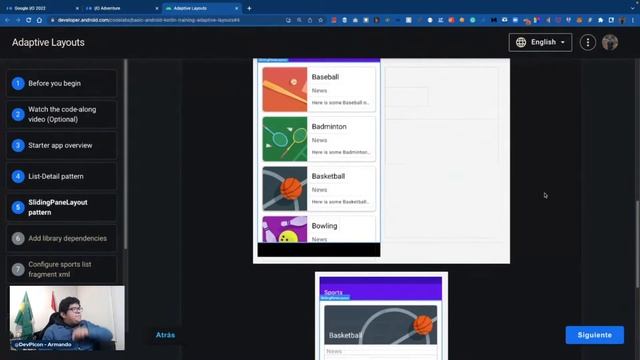This screenshot has height=360, width=640.
Task: Open the codelab more options kebab menu
Action: [x=588, y=42]
